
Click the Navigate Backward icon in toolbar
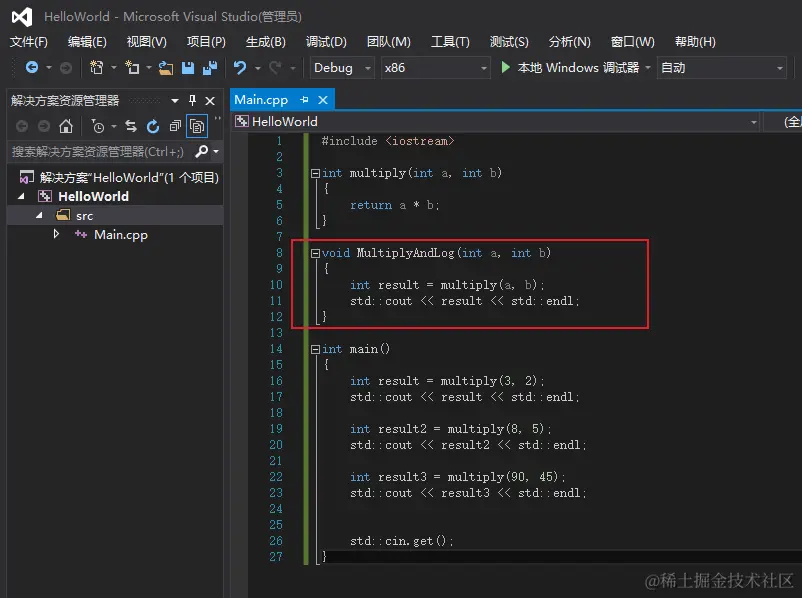click(32, 68)
